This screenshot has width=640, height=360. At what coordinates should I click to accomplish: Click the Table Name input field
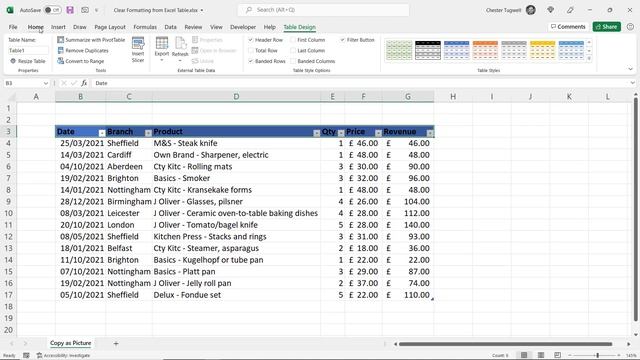28,50
